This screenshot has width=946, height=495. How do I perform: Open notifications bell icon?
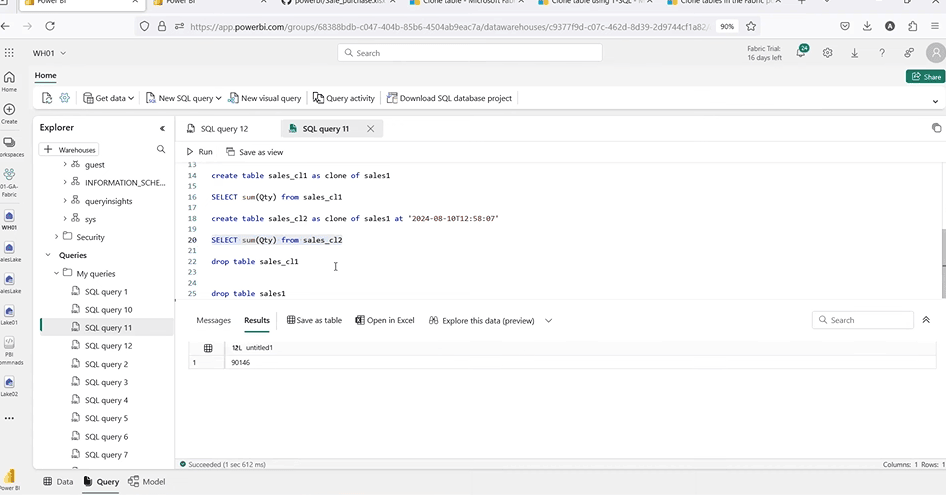coord(801,53)
